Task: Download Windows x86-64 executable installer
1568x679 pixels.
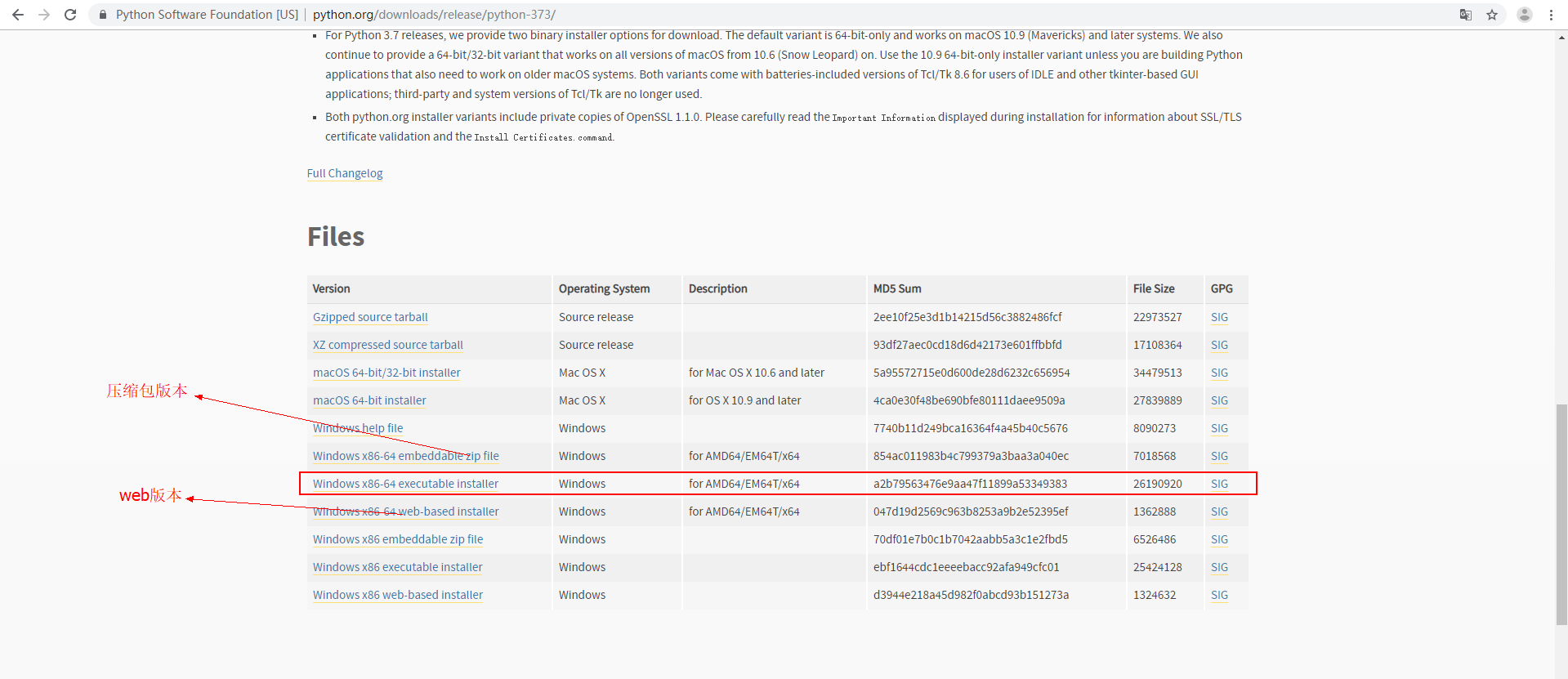Action: [405, 484]
